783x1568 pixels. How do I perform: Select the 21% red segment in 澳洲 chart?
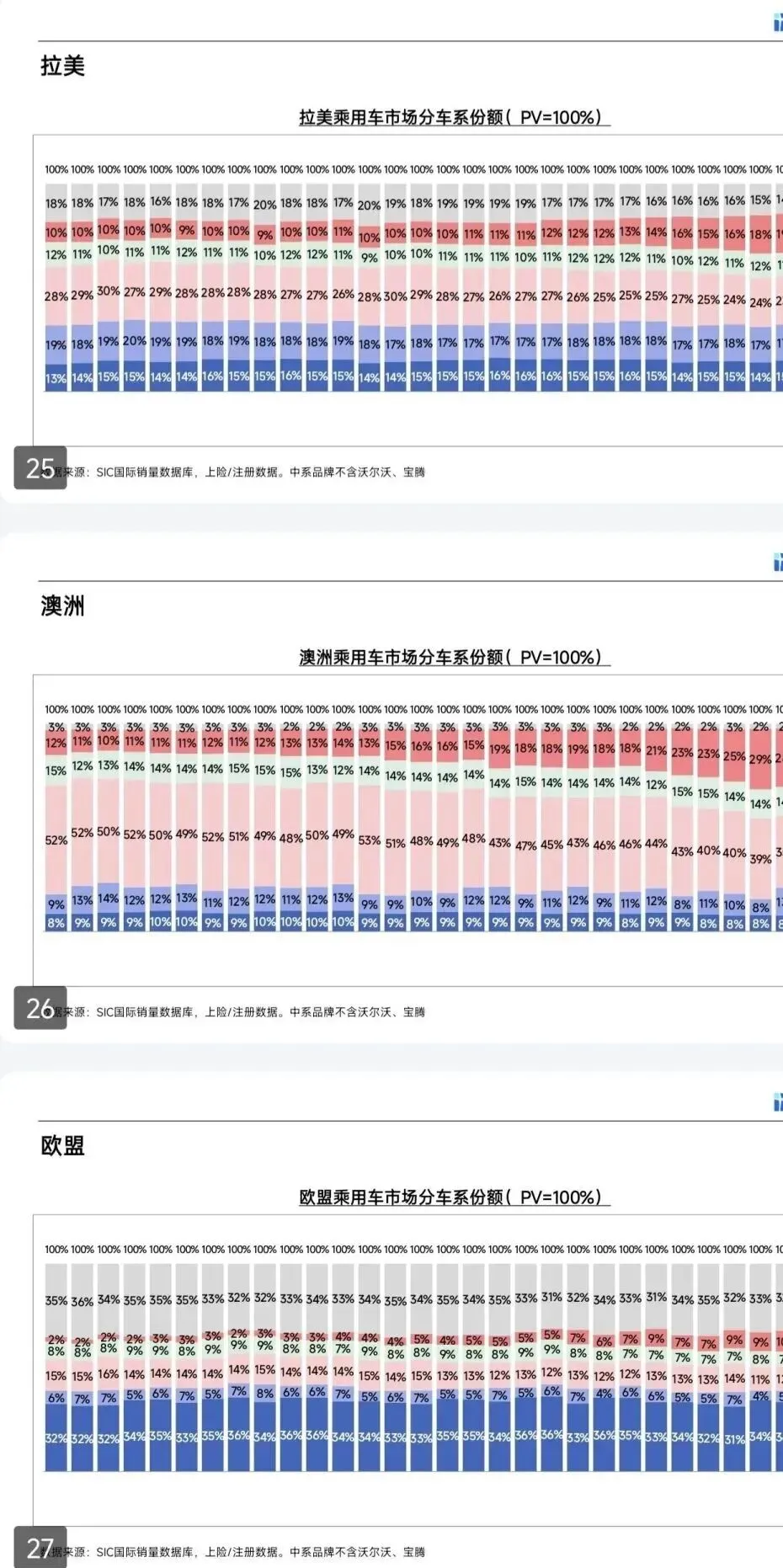[656, 750]
